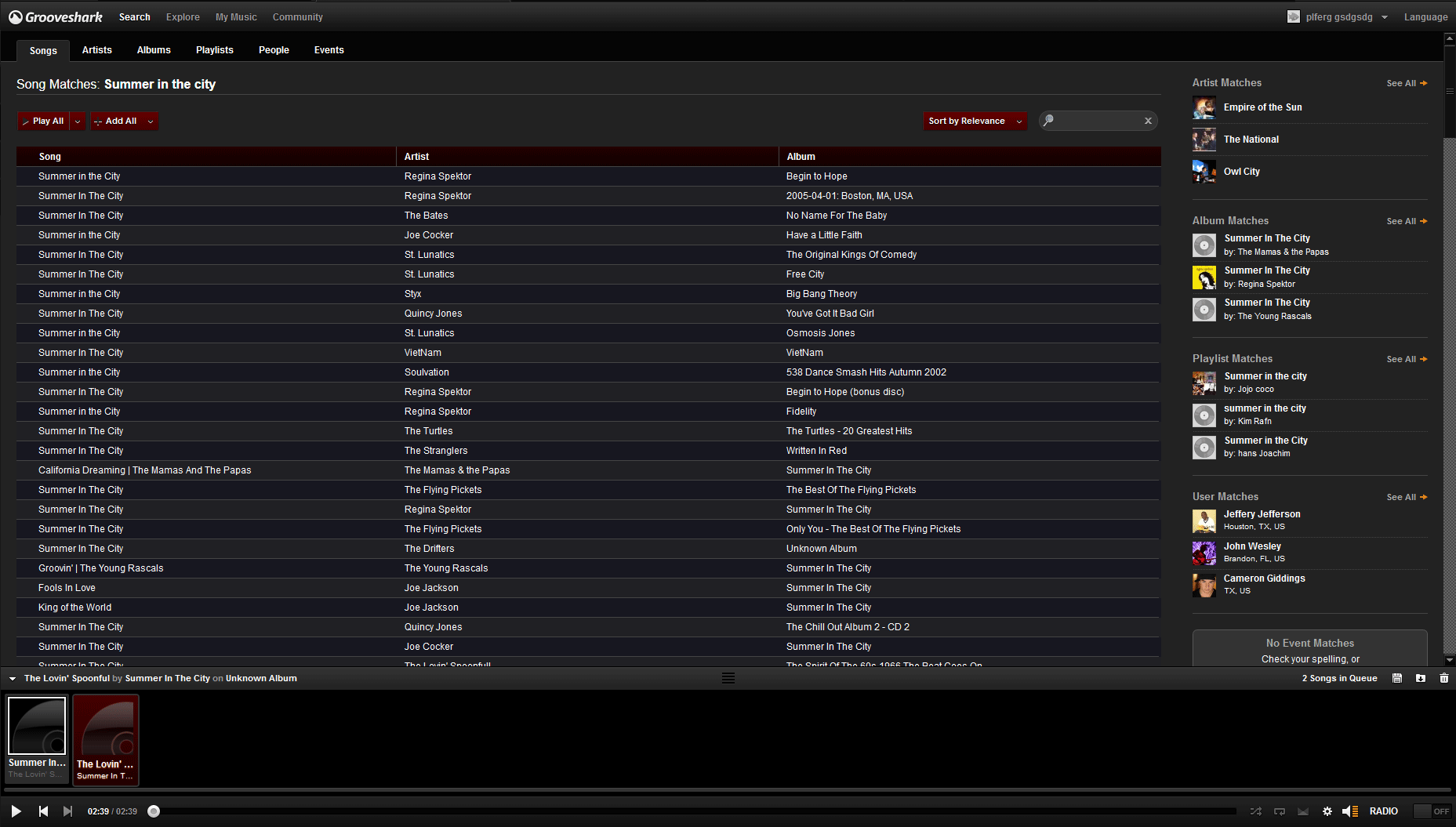Open the My Music menu
The width and height of the screenshot is (1456, 827).
[x=236, y=16]
